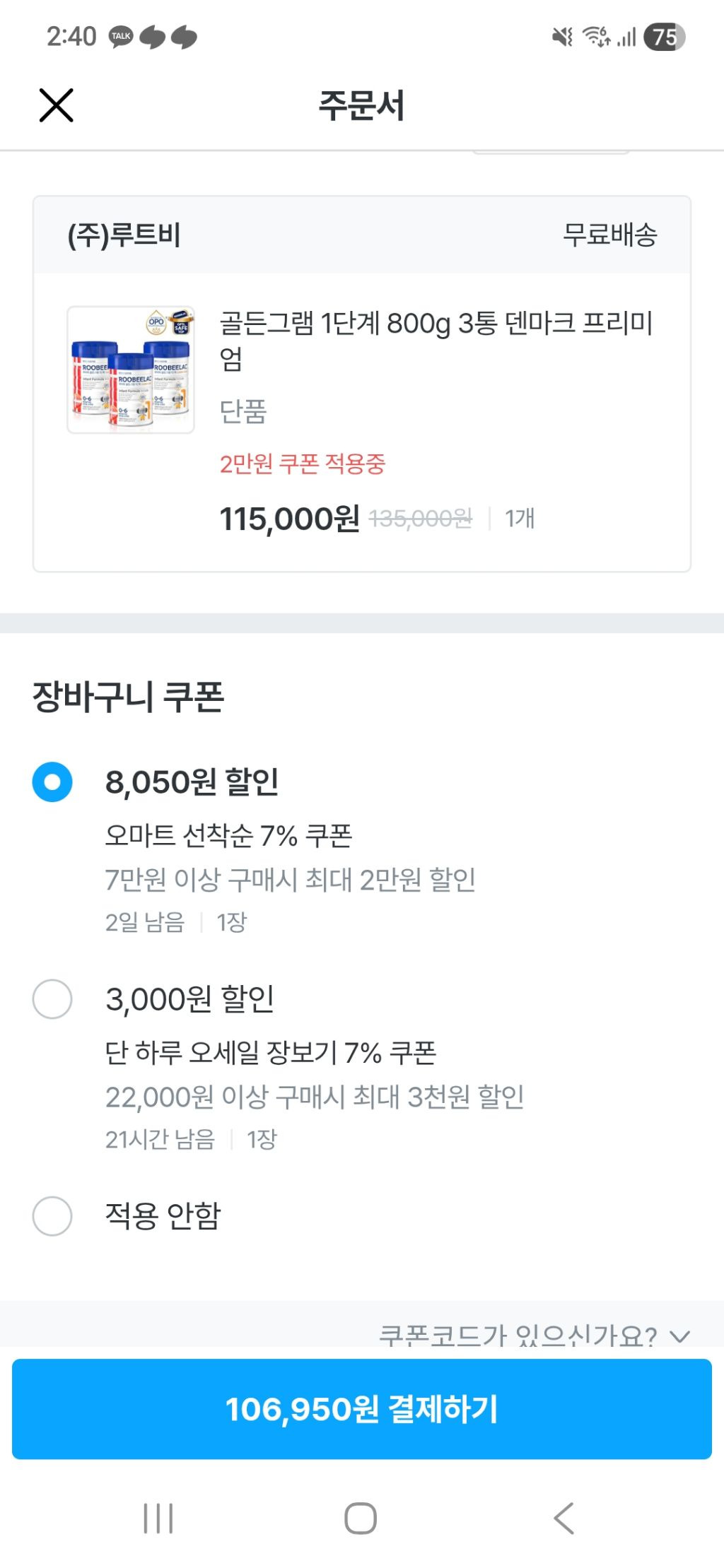This screenshot has width=724, height=1568.
Task: Tap the cellular signal strength icon
Action: pos(626,37)
